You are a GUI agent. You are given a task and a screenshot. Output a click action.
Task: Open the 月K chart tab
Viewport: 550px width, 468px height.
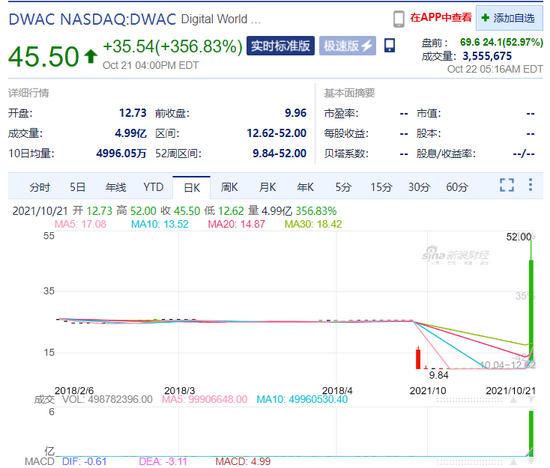pos(267,187)
